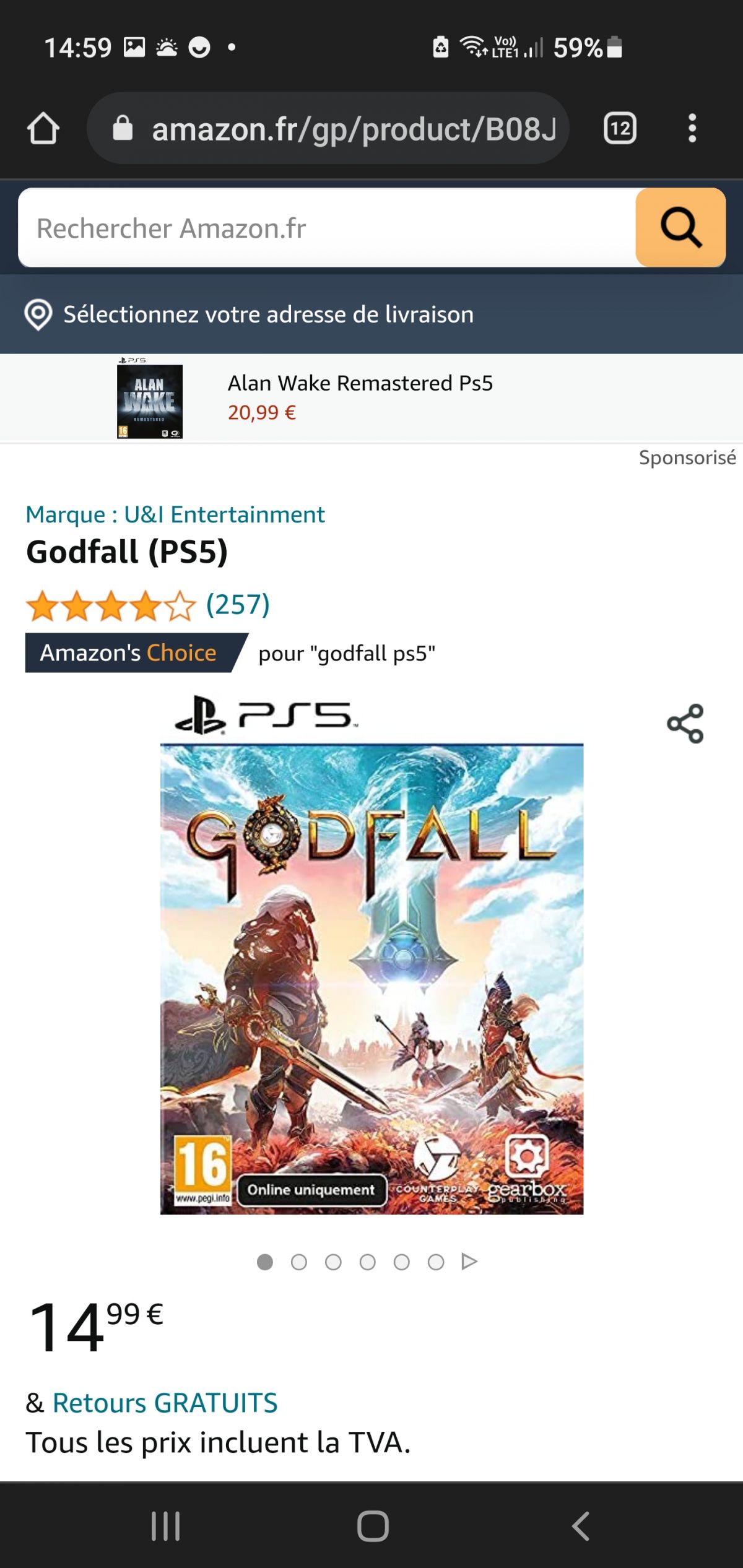Select the second image carousel dot
Image resolution: width=743 pixels, height=1568 pixels.
pyautogui.click(x=299, y=1262)
